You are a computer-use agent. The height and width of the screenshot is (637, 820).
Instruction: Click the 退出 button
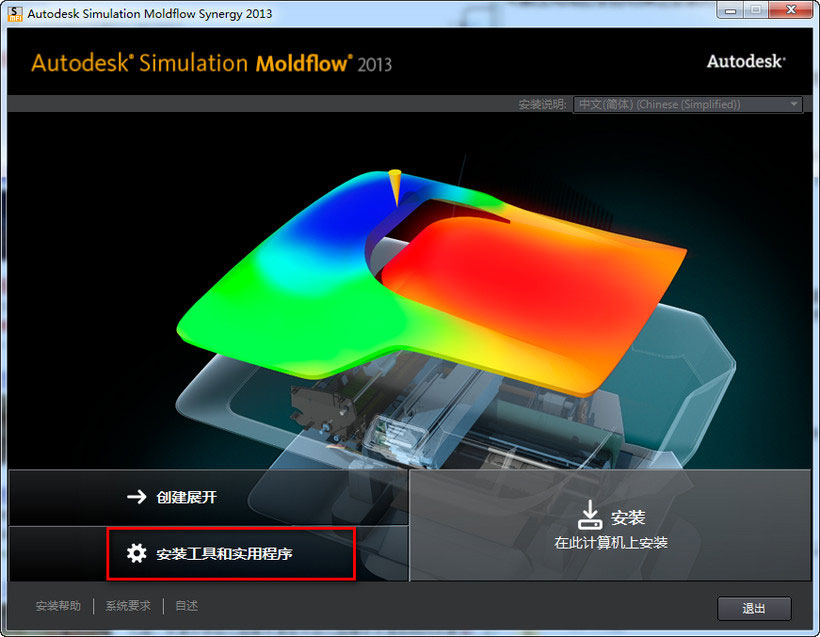pos(754,608)
